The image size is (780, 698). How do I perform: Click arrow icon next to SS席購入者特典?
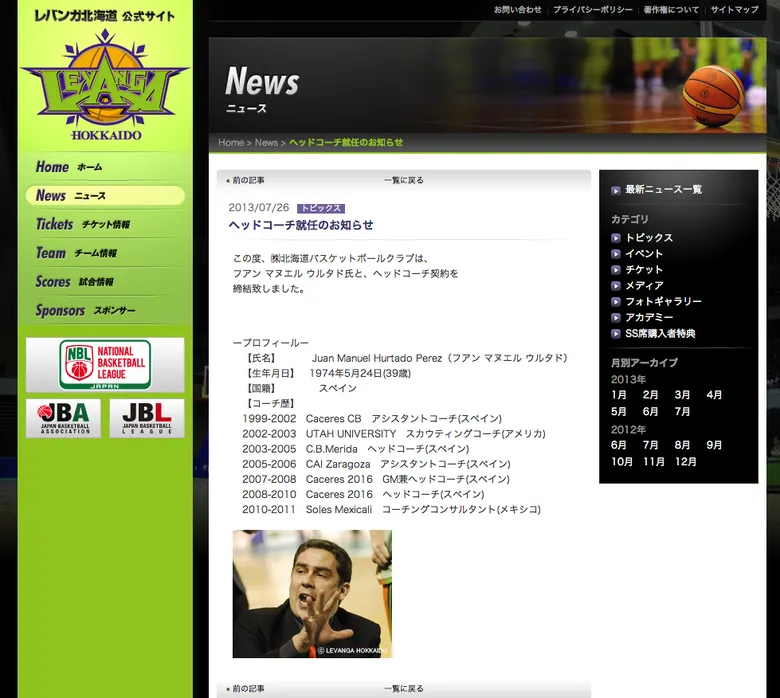point(616,334)
